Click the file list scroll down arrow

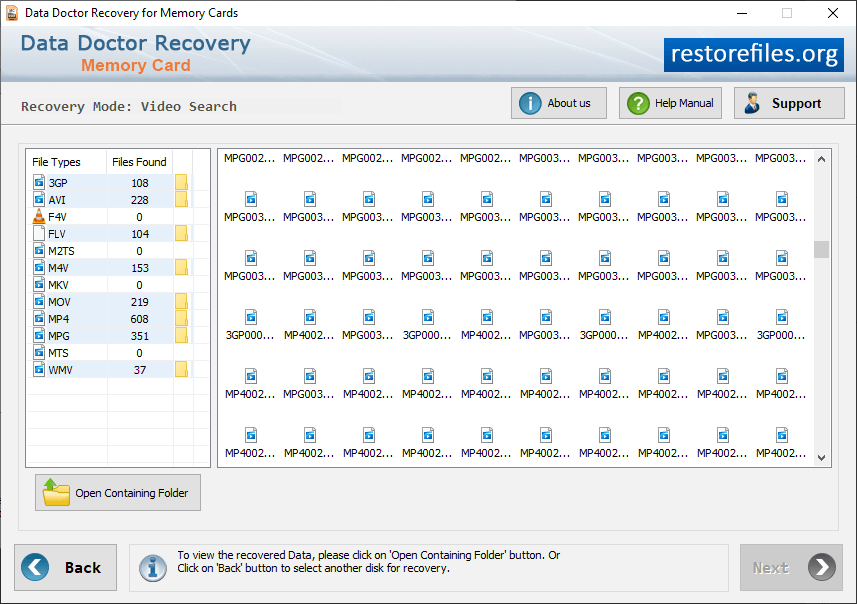click(x=821, y=458)
